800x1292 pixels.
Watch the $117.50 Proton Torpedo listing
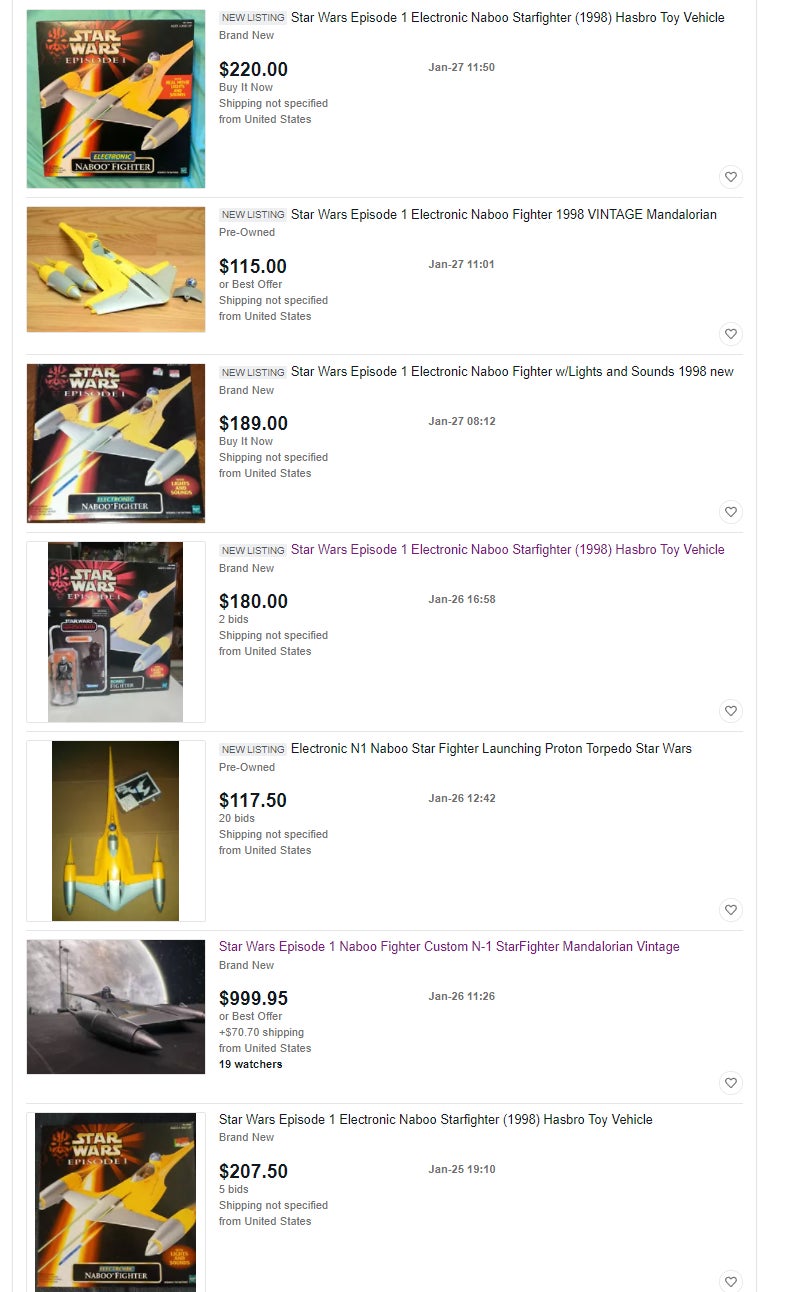(x=731, y=910)
